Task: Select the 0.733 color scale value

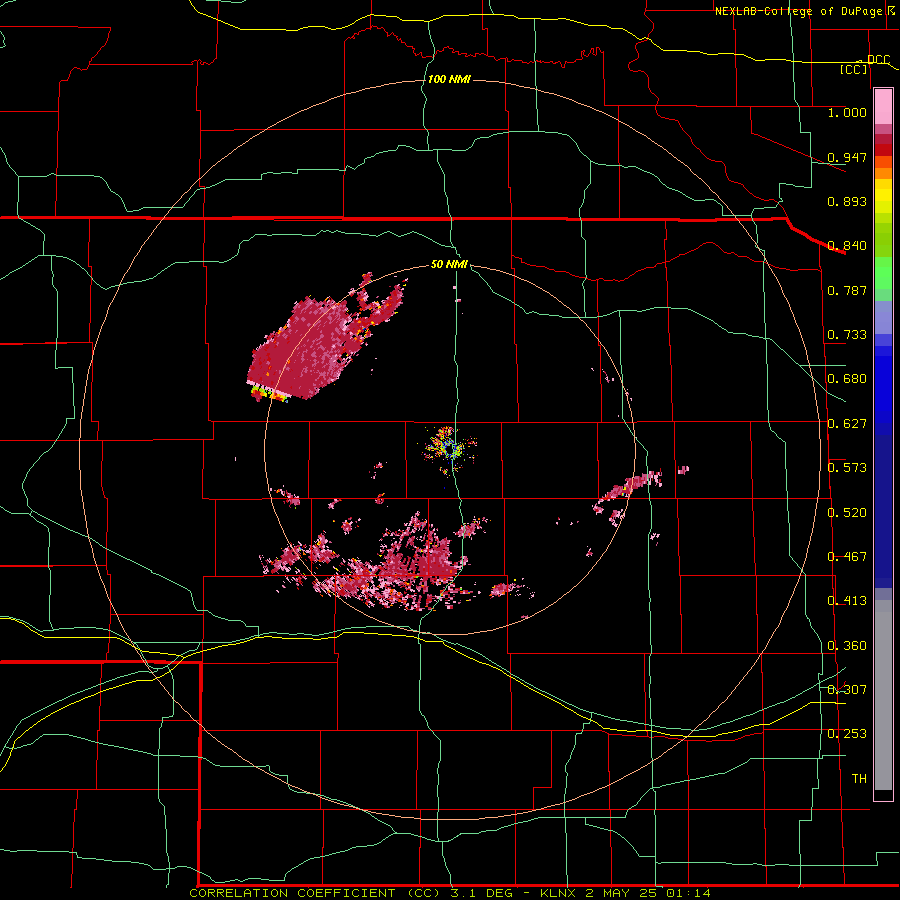Action: pos(847,335)
